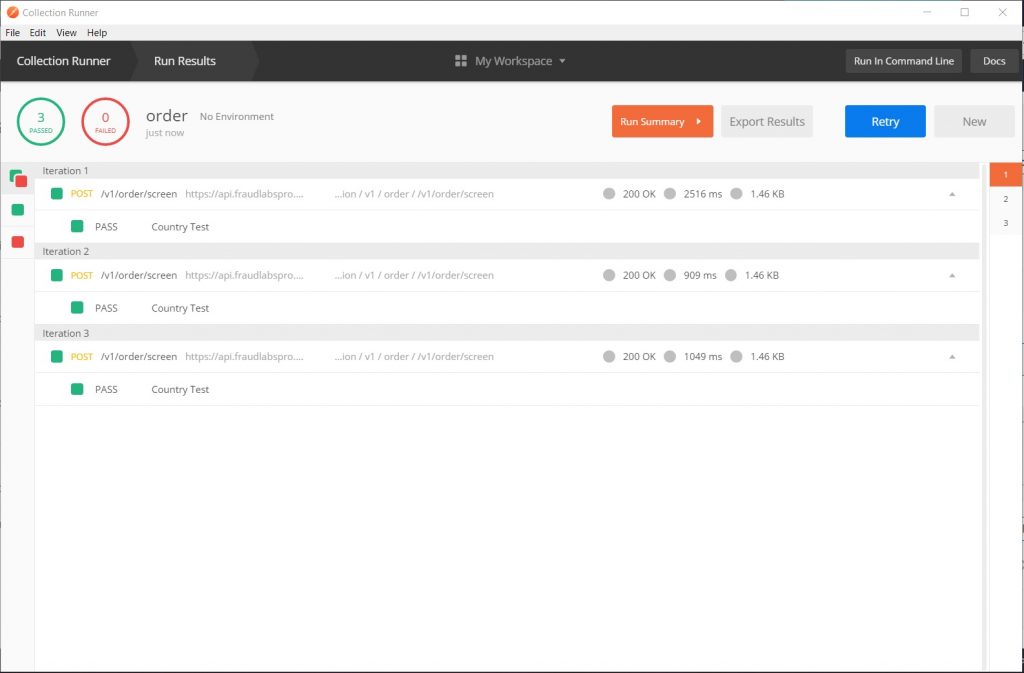1024x673 pixels.
Task: Toggle the all-results filter in left sidebar
Action: pos(17,180)
